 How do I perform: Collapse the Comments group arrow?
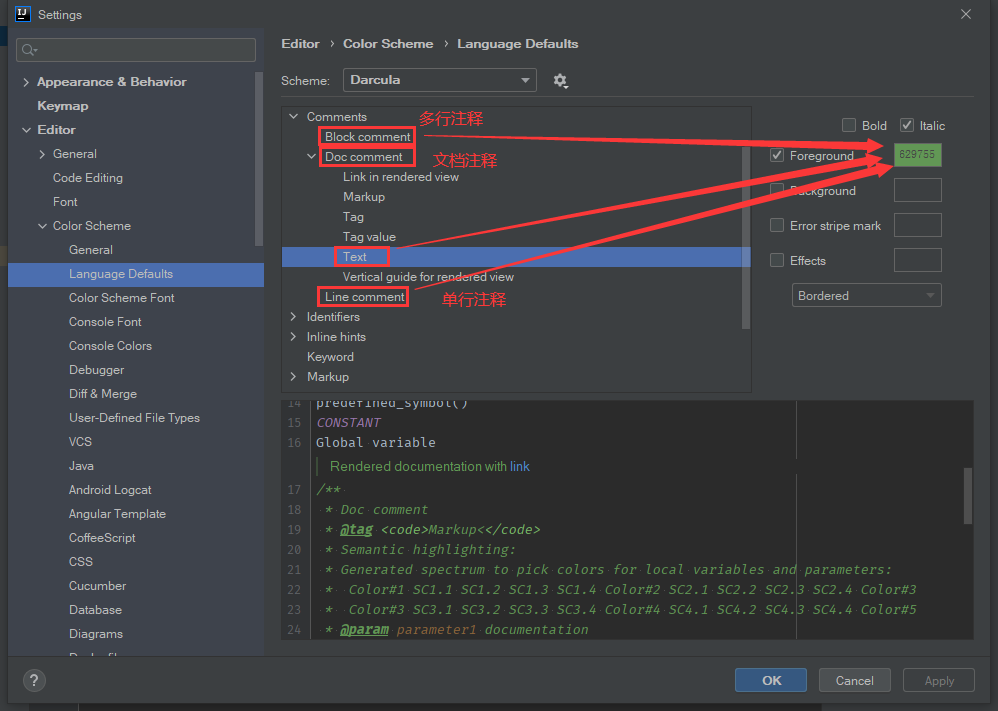point(293,116)
